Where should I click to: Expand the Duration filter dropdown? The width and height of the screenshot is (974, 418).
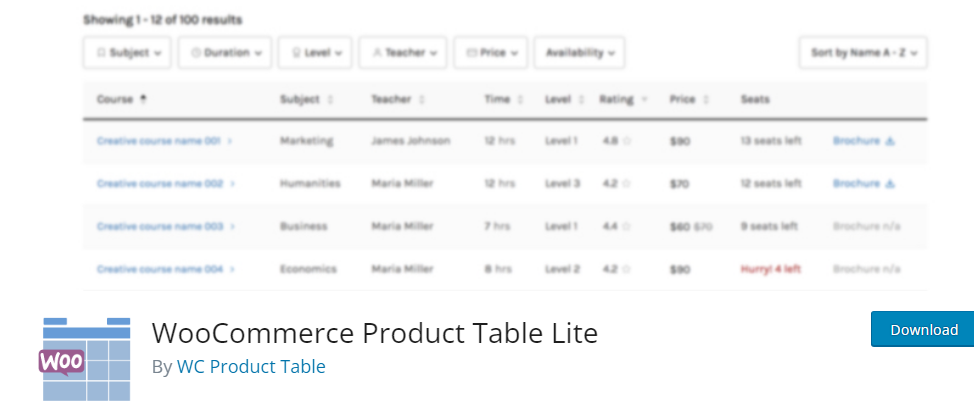[225, 53]
